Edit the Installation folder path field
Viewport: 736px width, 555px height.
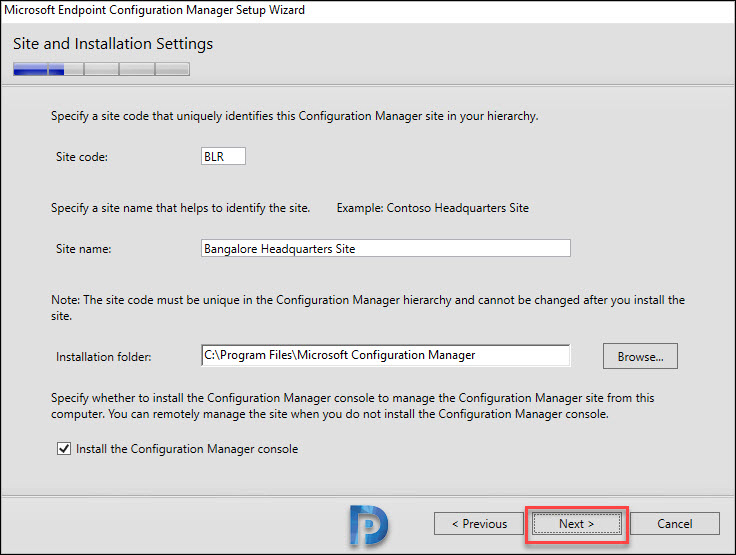(x=385, y=355)
